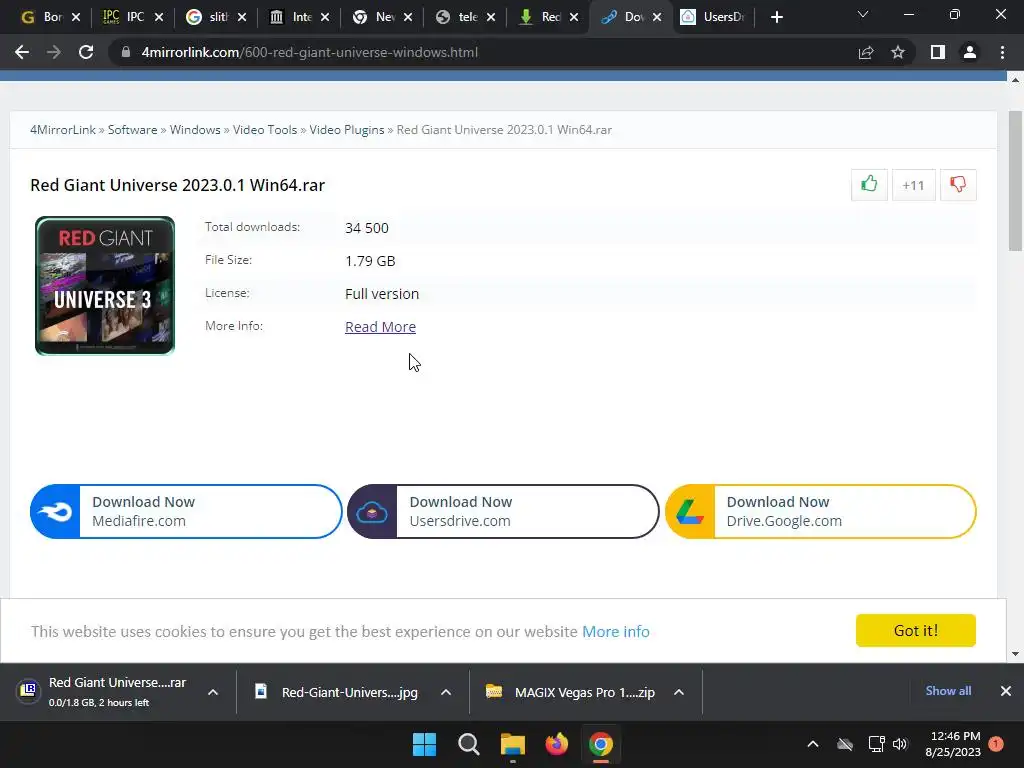Click the +11 rating count
This screenshot has width=1024, height=768.
913,185
